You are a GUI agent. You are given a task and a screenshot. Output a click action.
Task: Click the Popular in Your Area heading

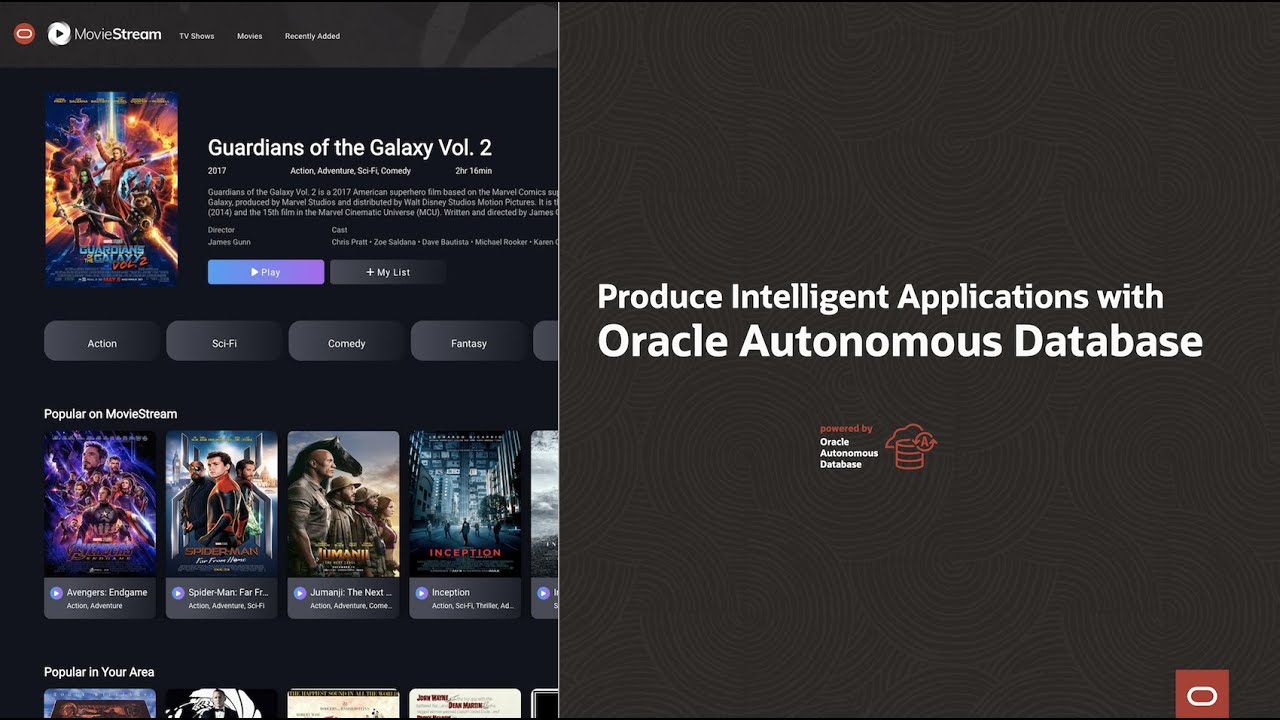[x=99, y=672]
